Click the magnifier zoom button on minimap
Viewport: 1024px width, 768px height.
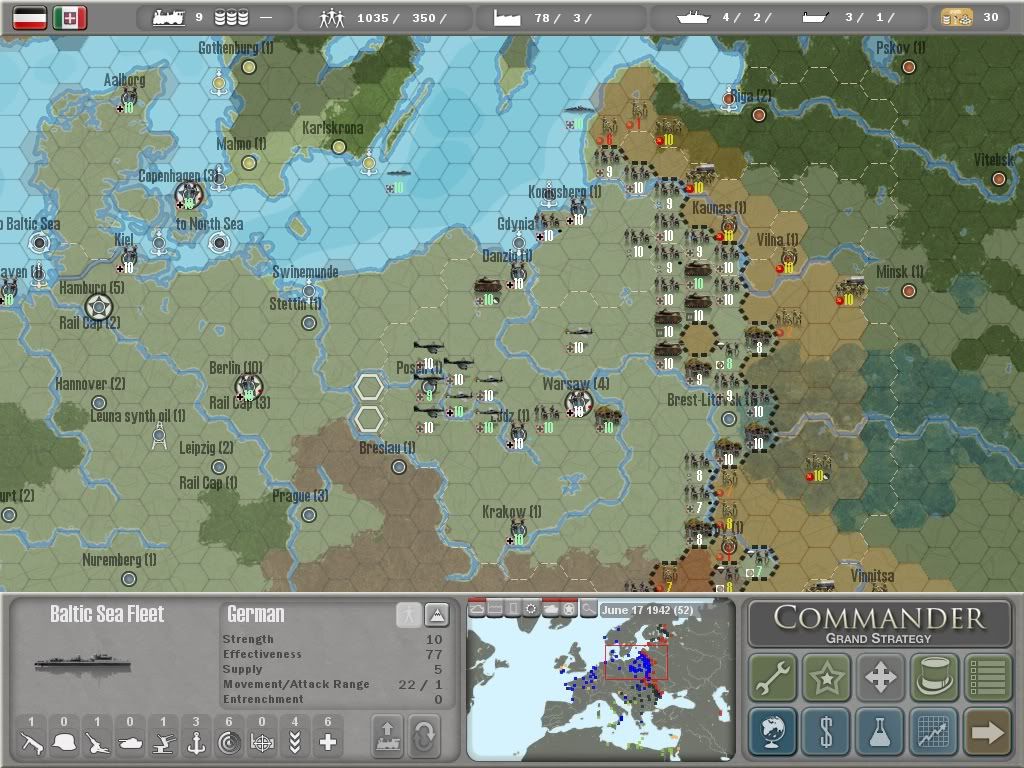589,609
